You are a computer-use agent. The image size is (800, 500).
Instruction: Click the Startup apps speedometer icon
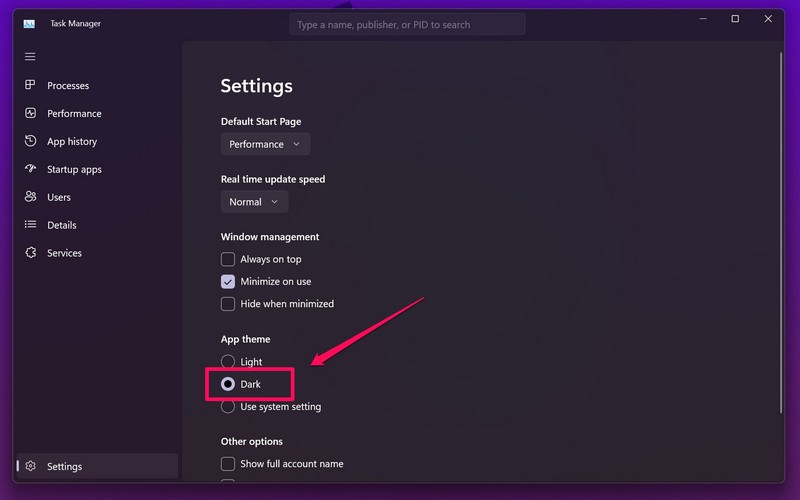(x=30, y=170)
